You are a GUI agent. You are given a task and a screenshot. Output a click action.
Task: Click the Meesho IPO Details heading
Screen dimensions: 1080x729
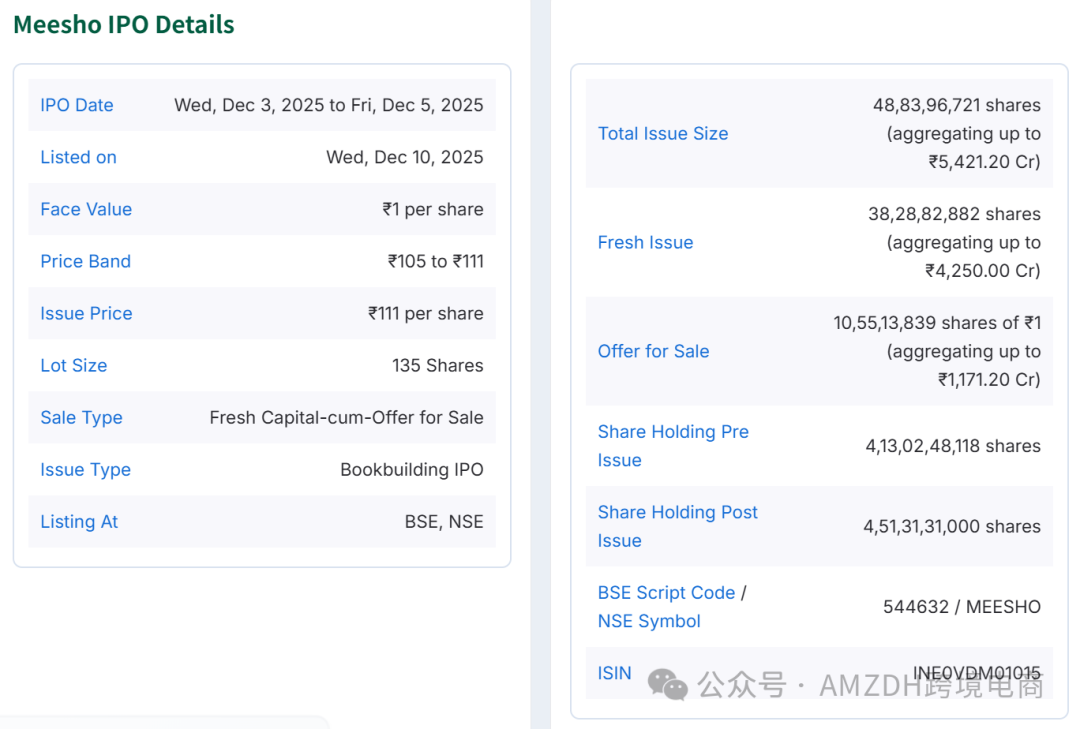pyautogui.click(x=124, y=25)
